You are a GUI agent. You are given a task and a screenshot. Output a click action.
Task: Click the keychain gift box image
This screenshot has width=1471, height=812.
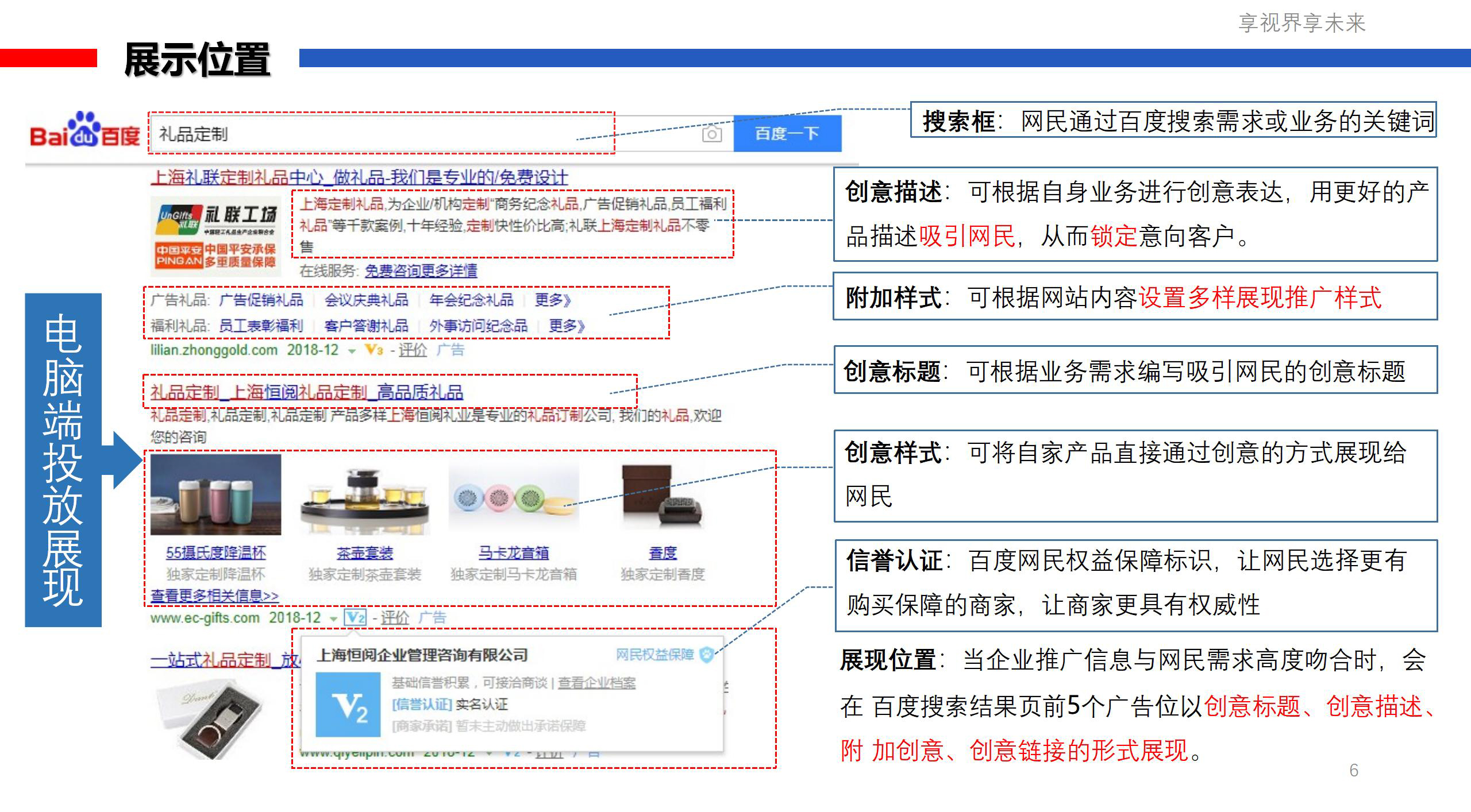[x=210, y=720]
